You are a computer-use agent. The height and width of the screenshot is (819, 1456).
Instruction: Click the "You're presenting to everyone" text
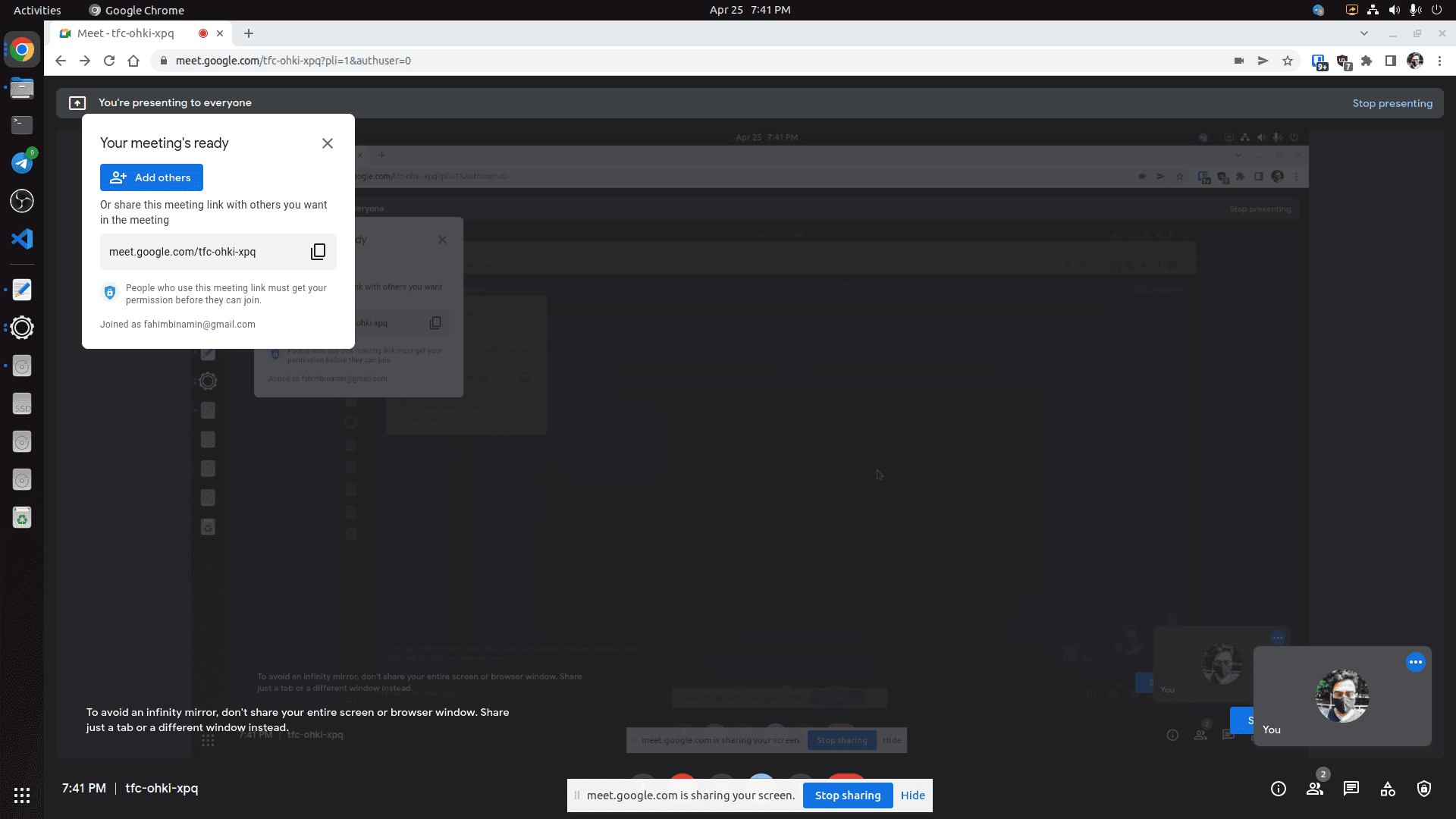(175, 103)
